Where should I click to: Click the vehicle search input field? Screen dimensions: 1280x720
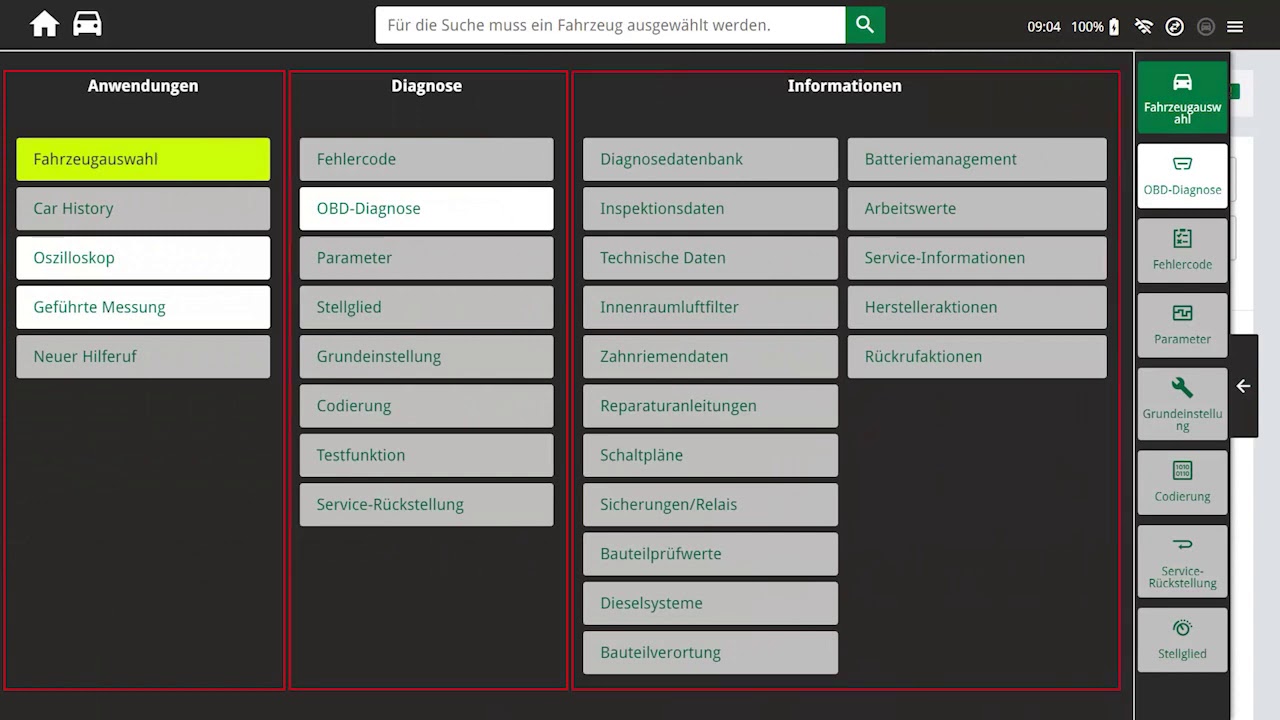click(610, 25)
